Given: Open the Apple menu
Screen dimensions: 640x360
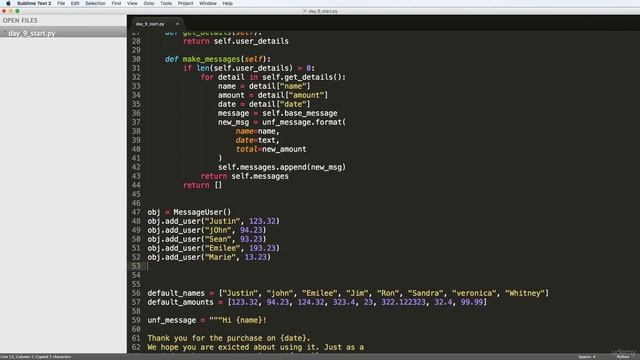Looking at the screenshot, I should (x=8, y=3).
